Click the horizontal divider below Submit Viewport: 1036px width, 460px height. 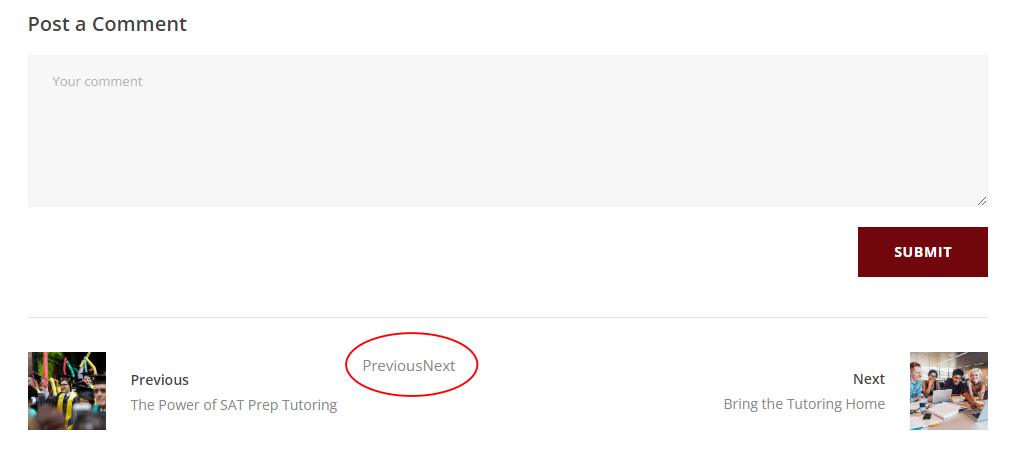click(x=507, y=317)
